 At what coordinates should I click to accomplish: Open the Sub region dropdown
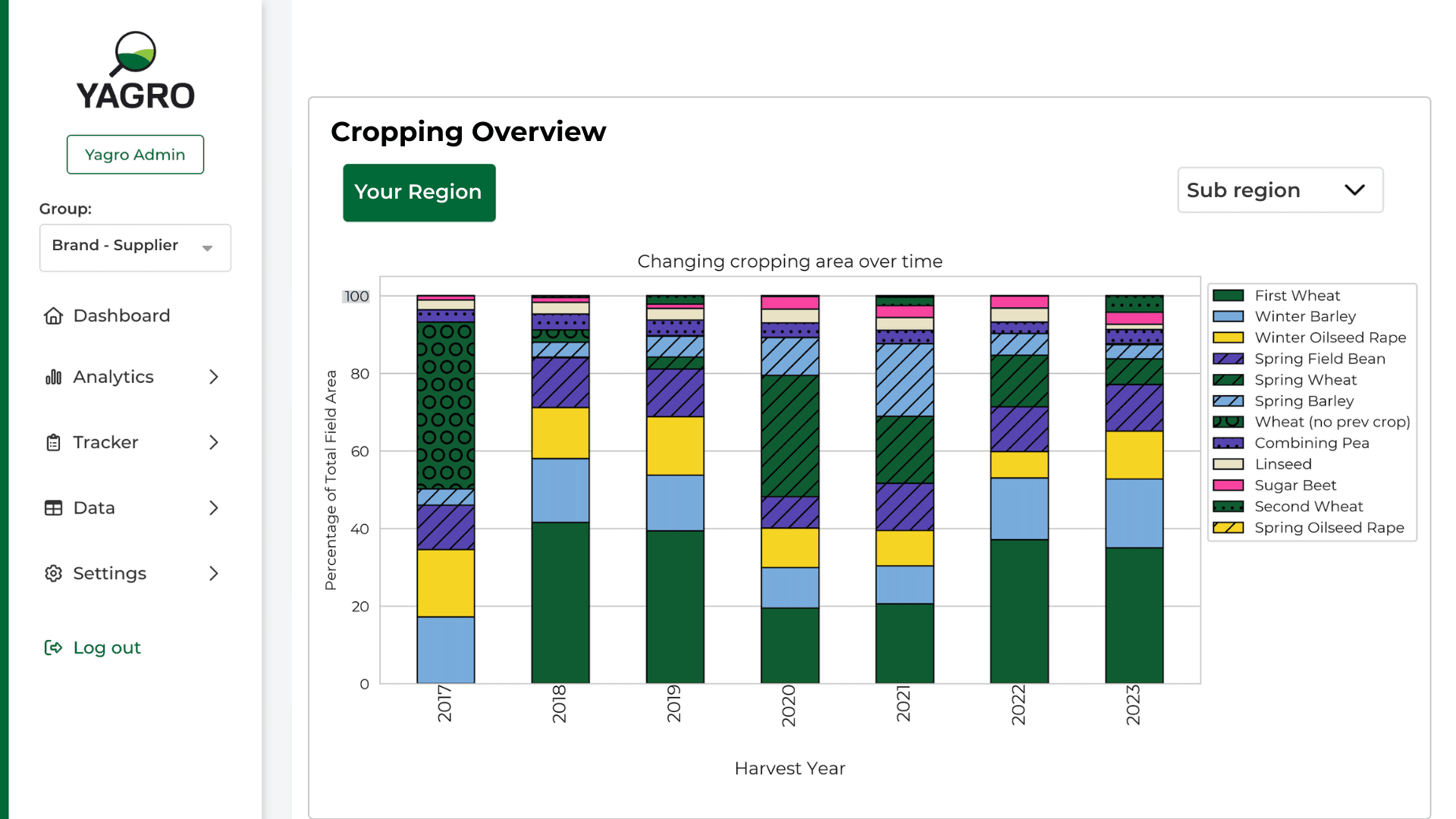coord(1280,190)
